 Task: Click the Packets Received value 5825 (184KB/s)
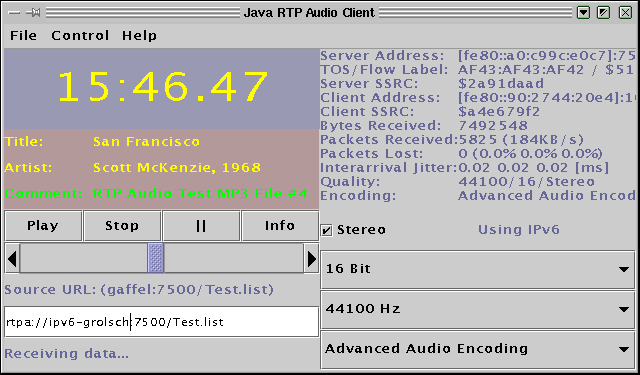tap(521, 140)
